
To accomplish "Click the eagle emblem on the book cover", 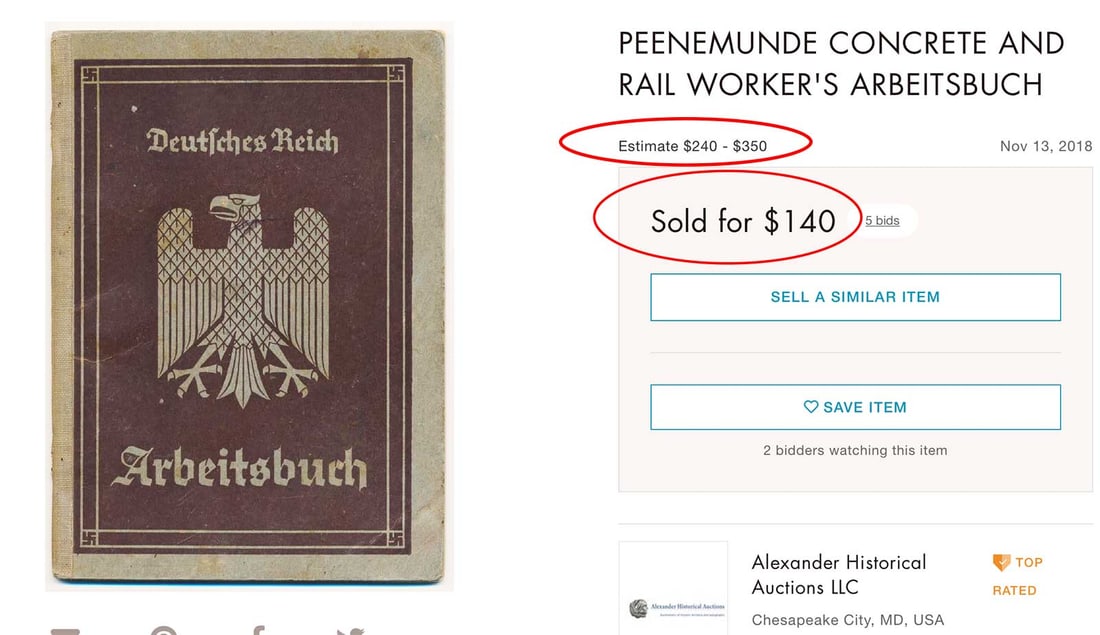I will coord(245,295).
